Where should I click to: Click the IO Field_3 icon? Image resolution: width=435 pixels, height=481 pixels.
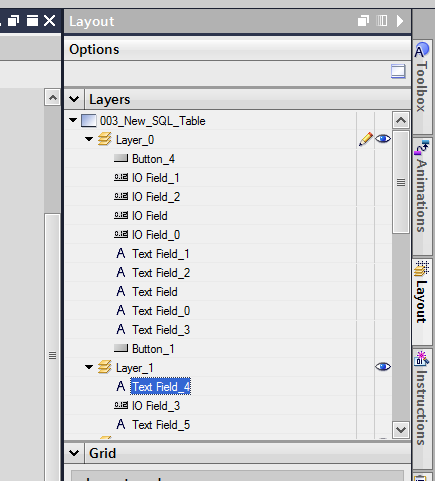coord(121,405)
